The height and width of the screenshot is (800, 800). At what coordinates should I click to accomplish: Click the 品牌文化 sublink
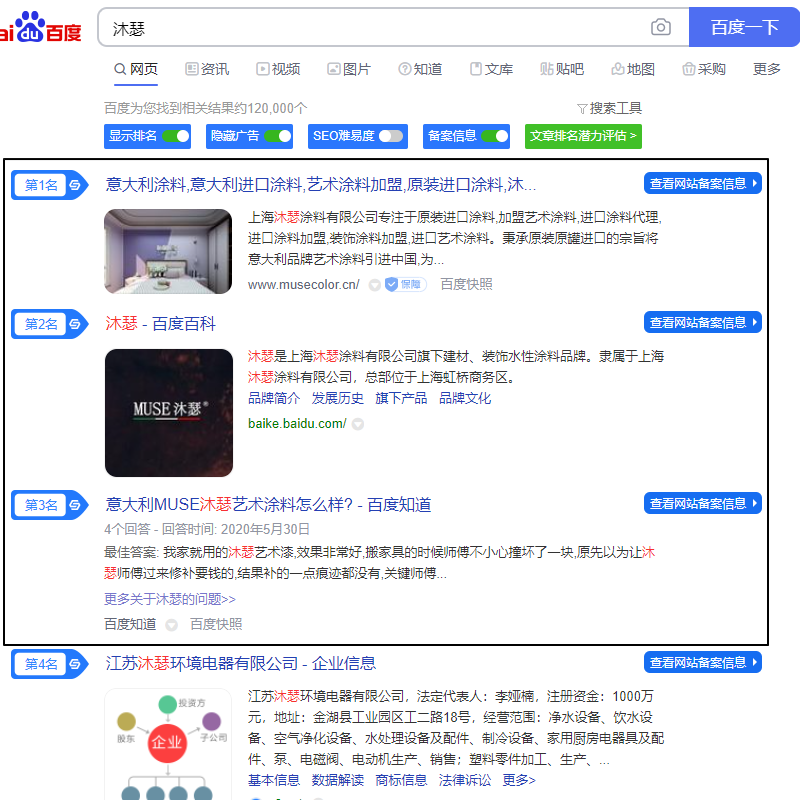465,398
